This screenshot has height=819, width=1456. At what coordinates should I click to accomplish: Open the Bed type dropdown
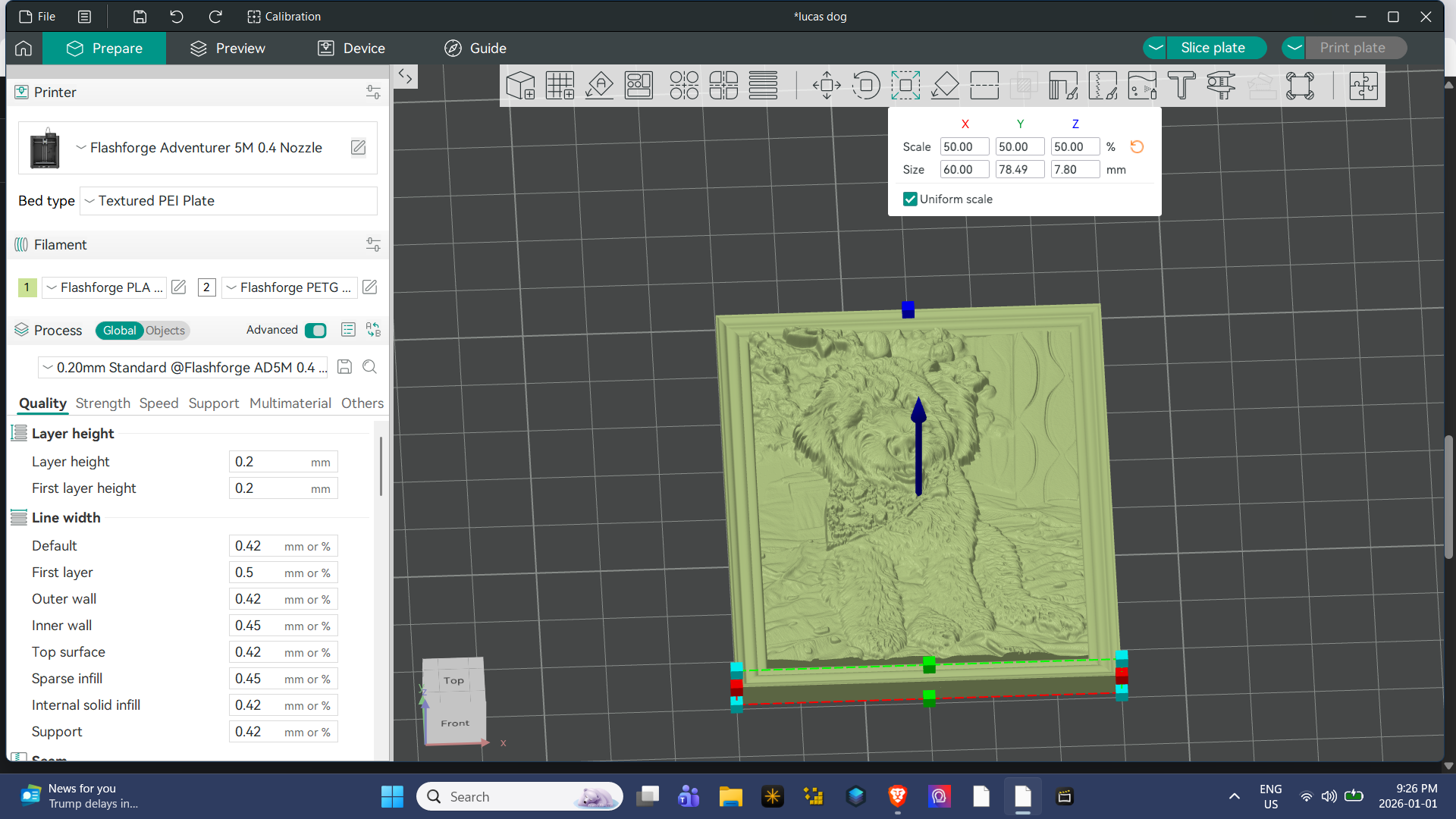coord(228,201)
